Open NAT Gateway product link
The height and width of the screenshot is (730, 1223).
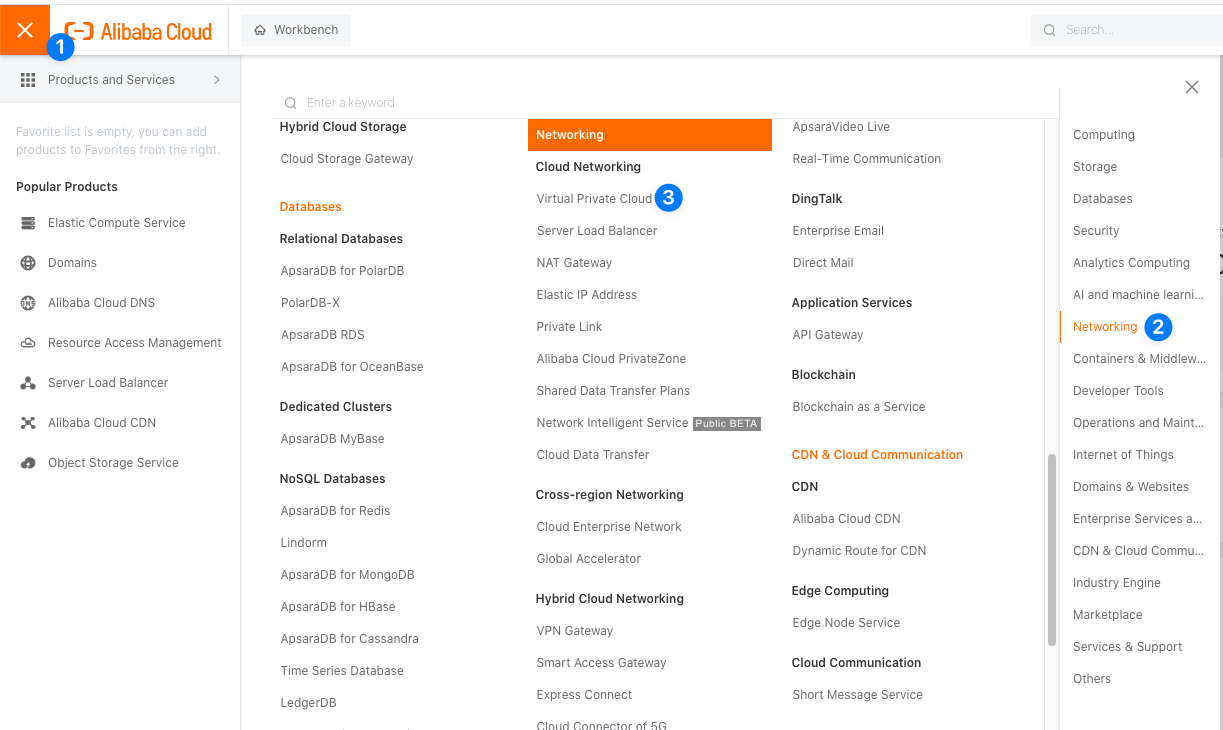click(574, 263)
